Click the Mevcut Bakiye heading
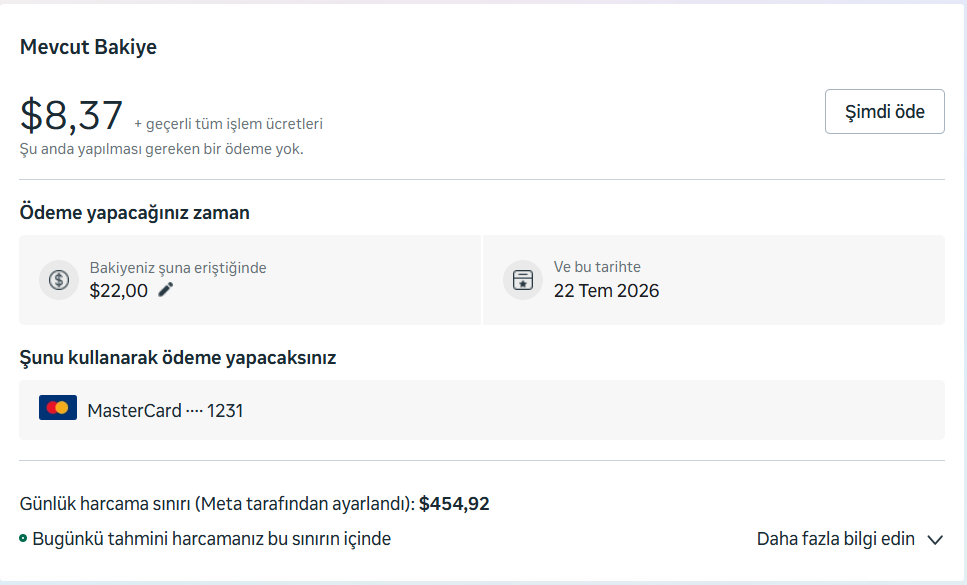The image size is (967, 585). click(x=88, y=47)
